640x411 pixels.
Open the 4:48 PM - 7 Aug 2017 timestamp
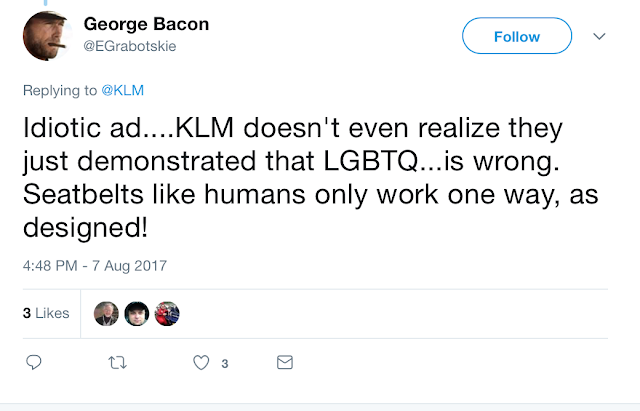pos(94,265)
